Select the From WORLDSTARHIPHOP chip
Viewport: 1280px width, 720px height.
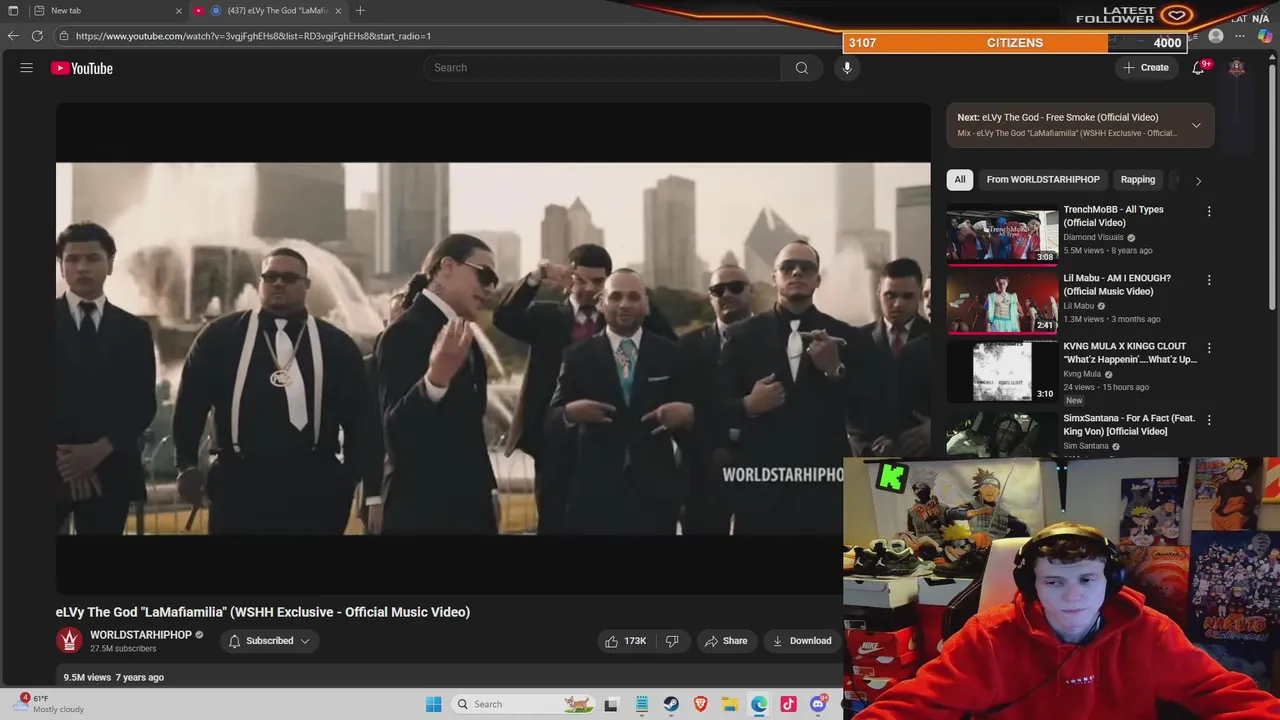[x=1043, y=180]
